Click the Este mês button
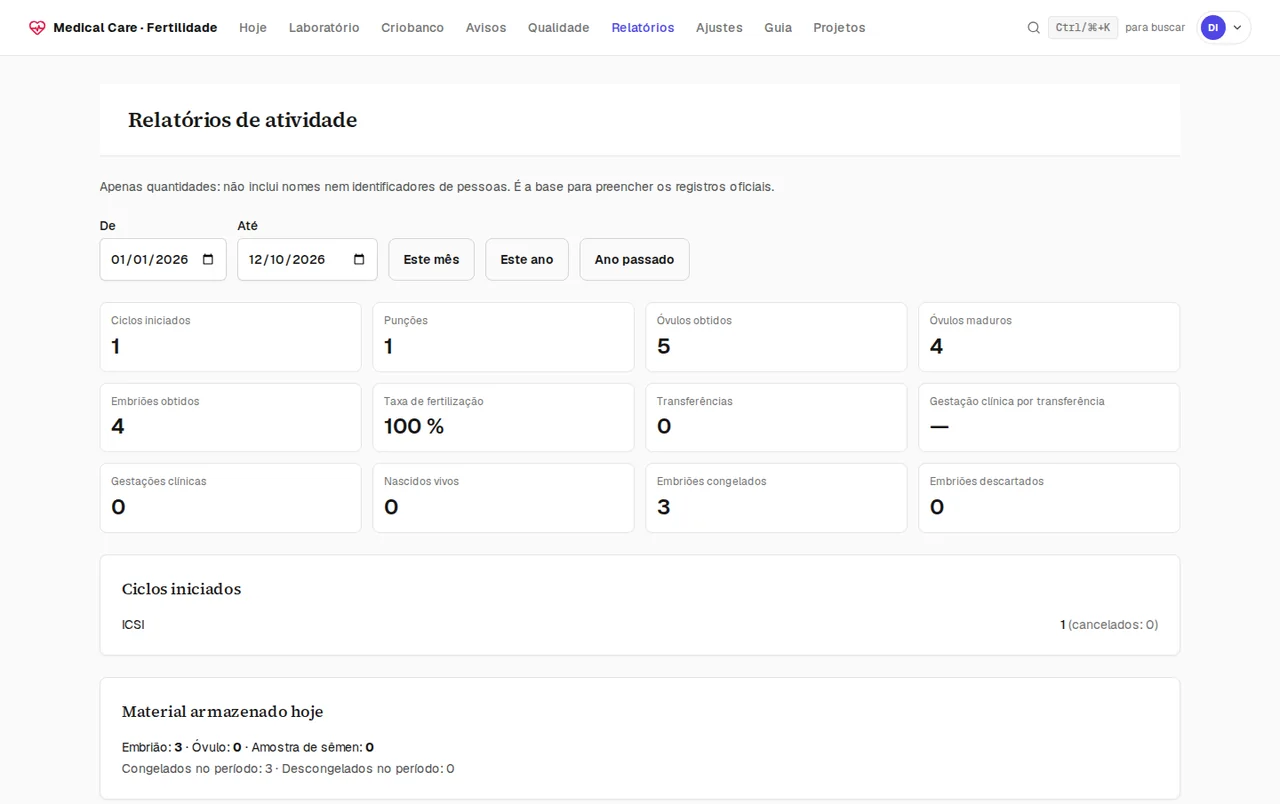The image size is (1280, 804). click(431, 260)
